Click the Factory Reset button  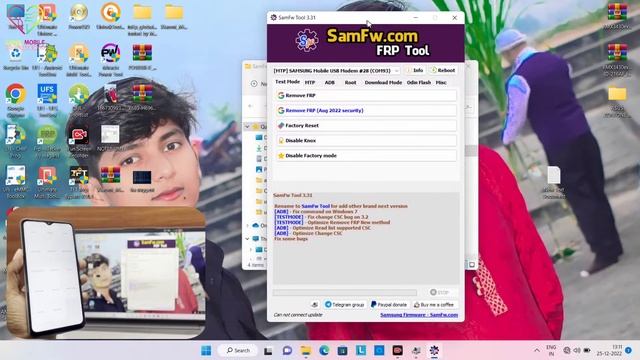[366, 125]
